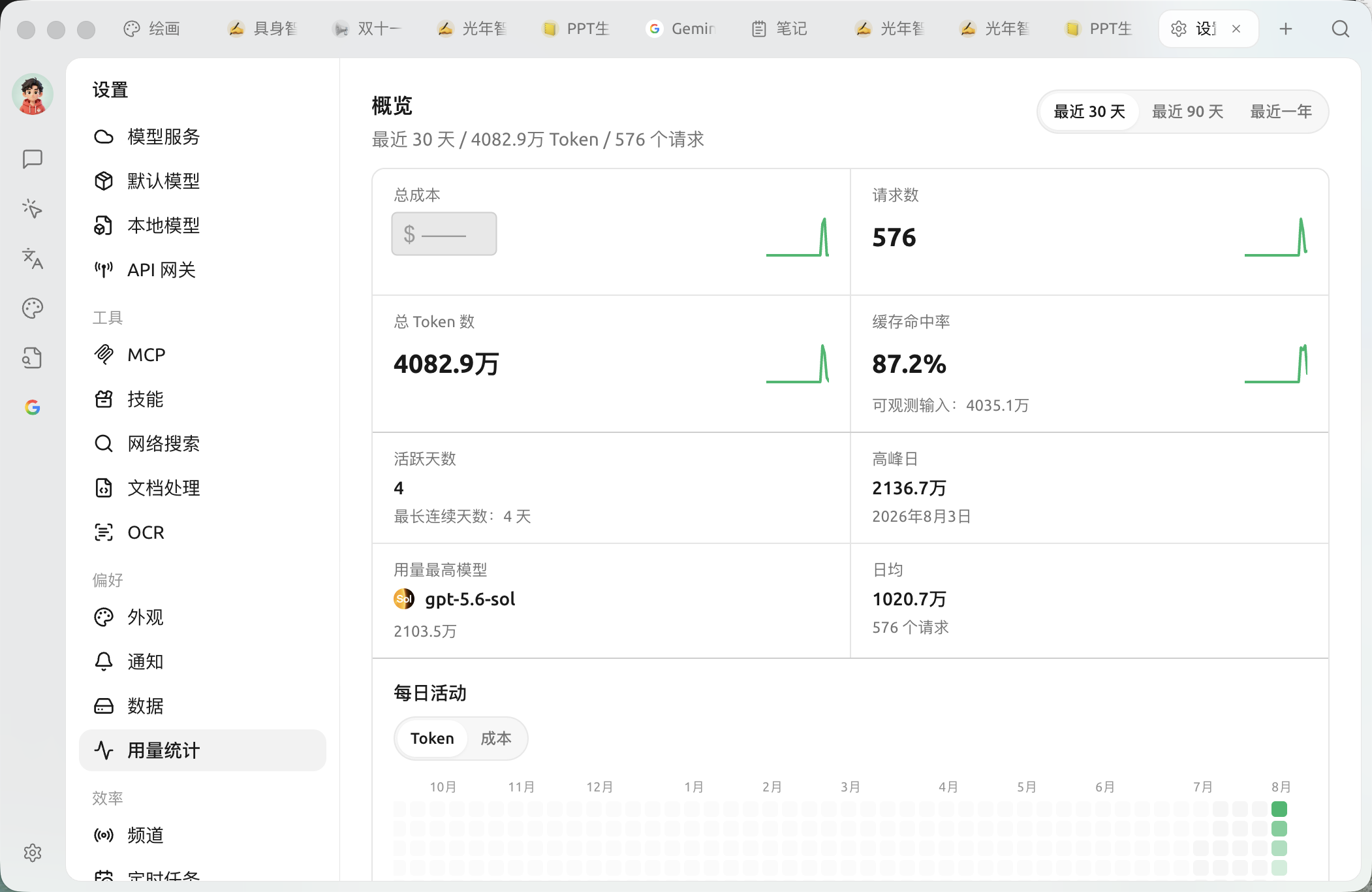Screen dimensions: 1372x892
Task: Switch to the 笔记 tab
Action: coord(780,29)
